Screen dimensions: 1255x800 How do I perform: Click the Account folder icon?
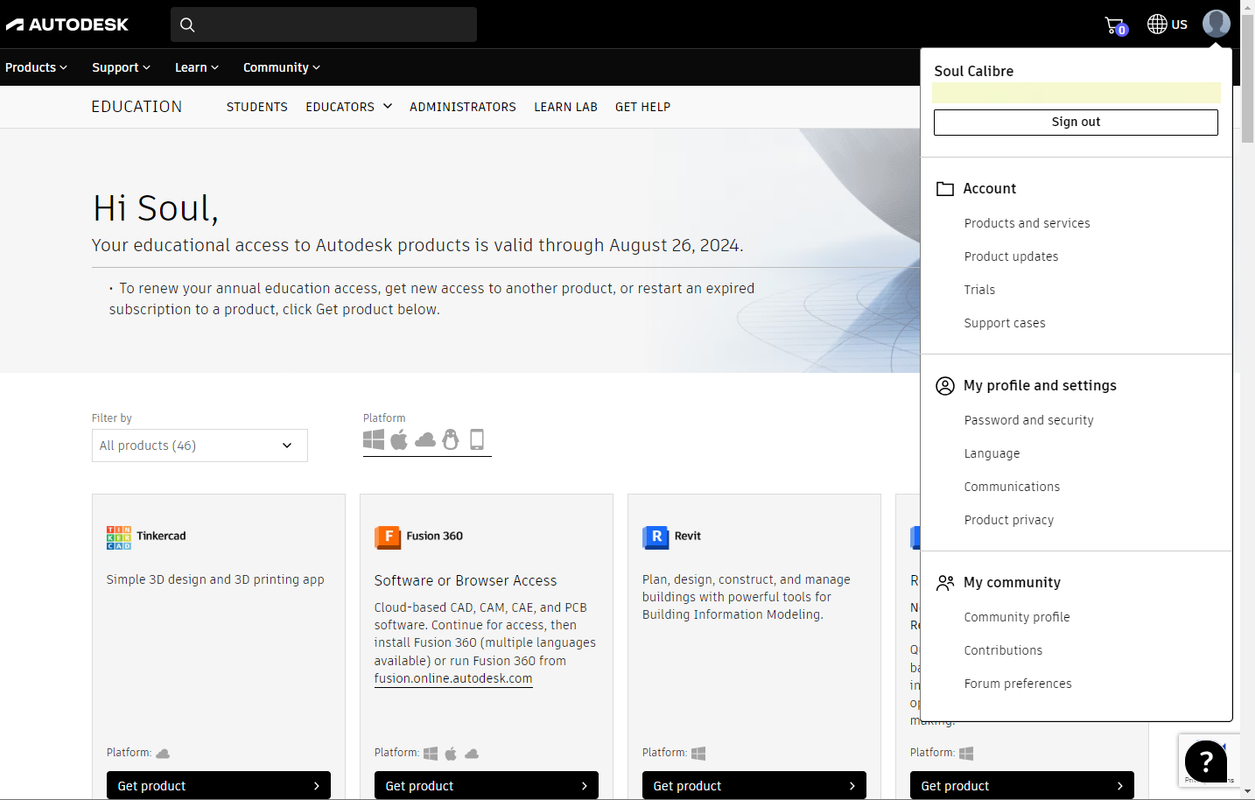pyautogui.click(x=945, y=189)
